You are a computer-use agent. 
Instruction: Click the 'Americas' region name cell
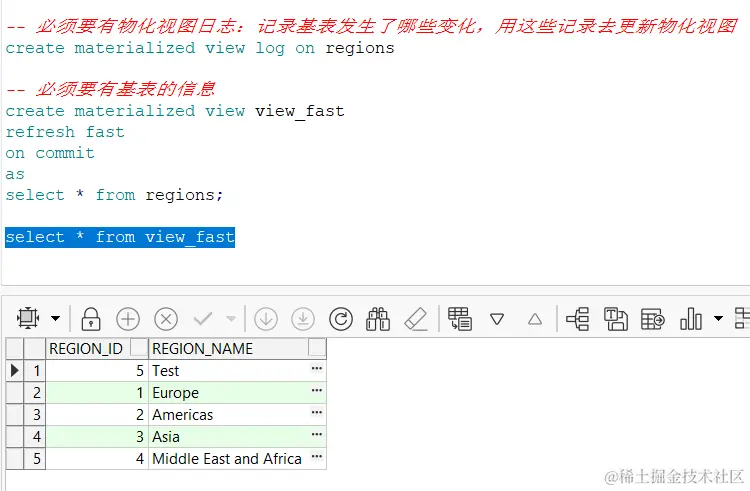[238, 415]
